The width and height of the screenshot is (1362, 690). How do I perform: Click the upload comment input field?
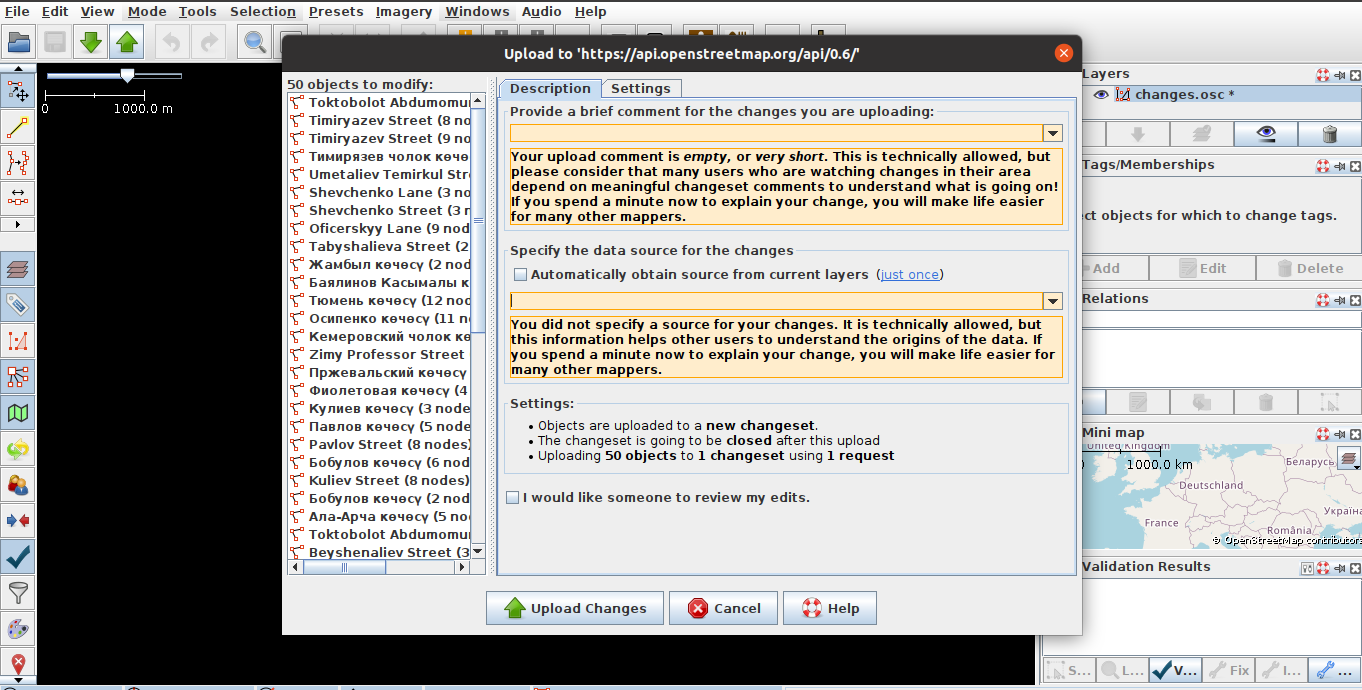click(x=776, y=133)
